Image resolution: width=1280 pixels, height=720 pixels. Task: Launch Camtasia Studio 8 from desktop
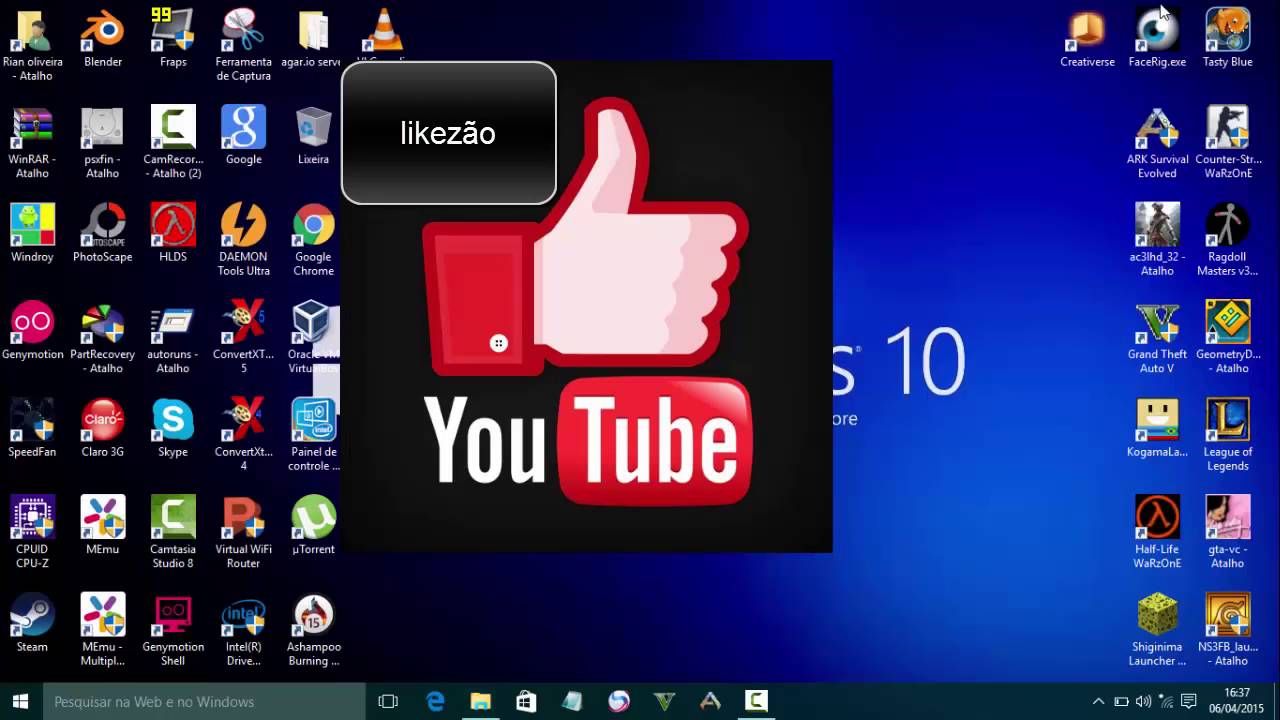click(173, 532)
